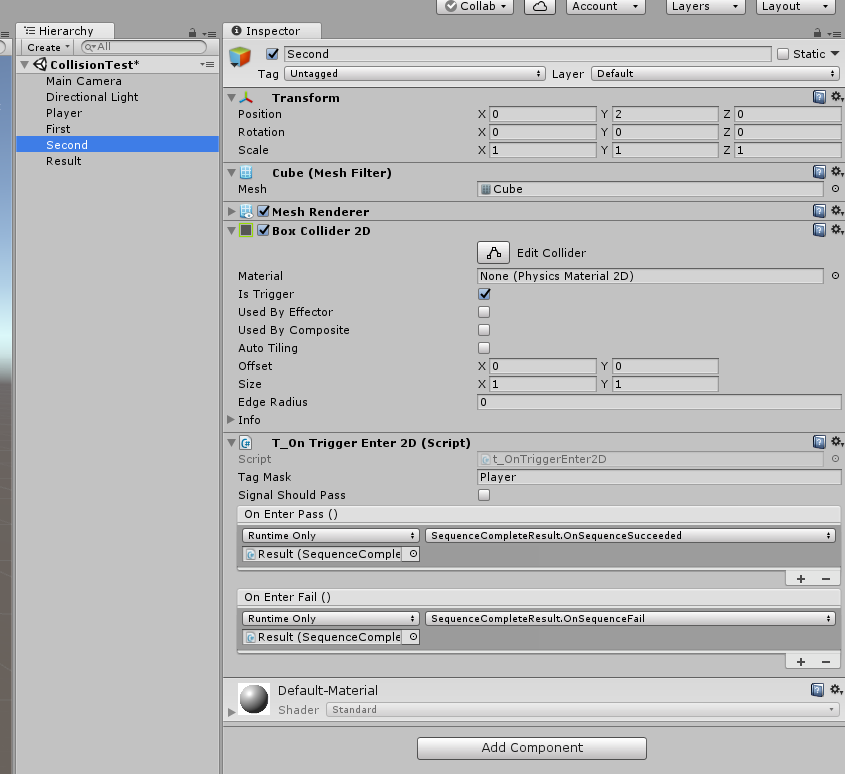The width and height of the screenshot is (845, 774).
Task: Open object picker for Mesh field
Action: 835,189
